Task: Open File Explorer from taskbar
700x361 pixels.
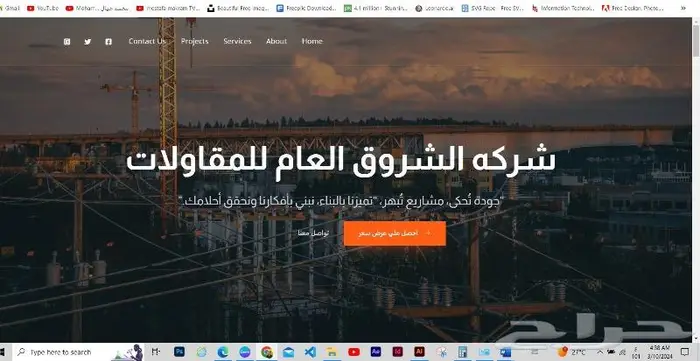Action: [331, 352]
